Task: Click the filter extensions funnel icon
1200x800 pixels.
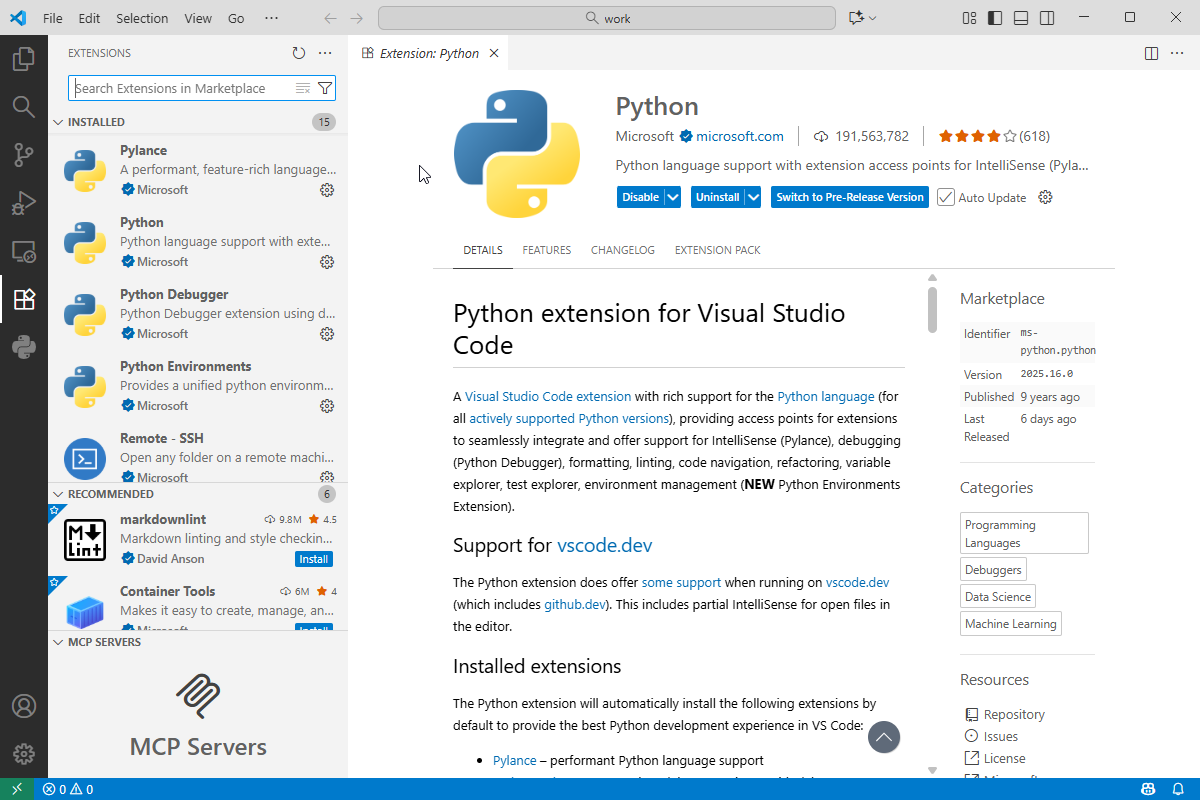Action: pyautogui.click(x=325, y=88)
